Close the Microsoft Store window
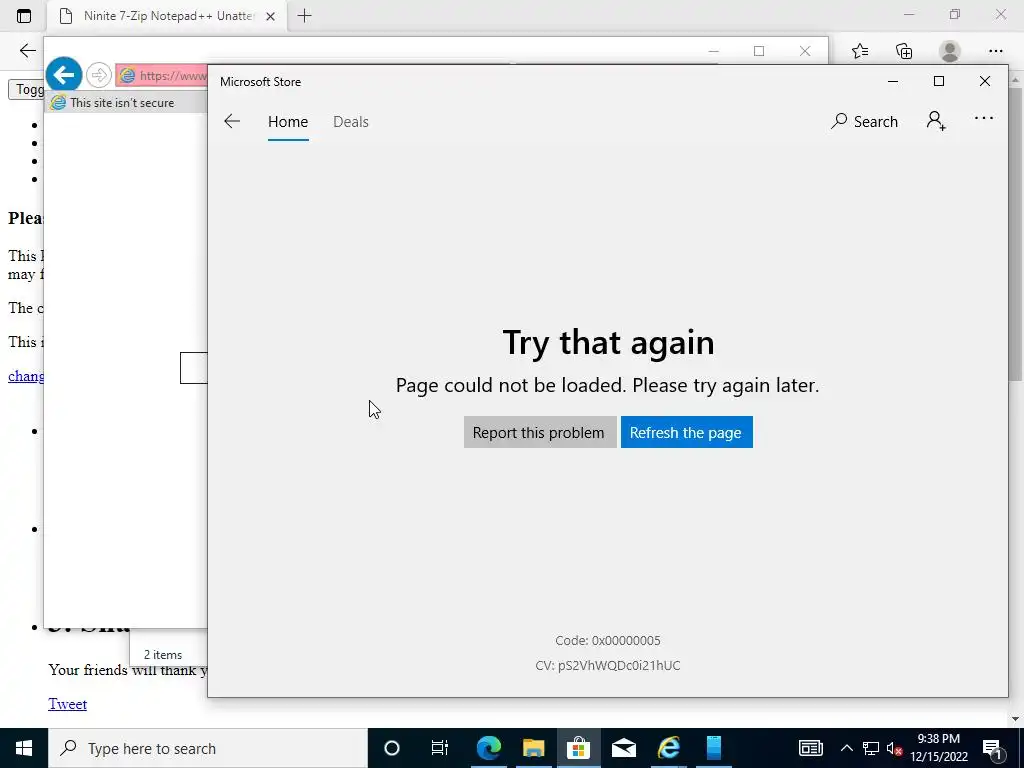This screenshot has width=1024, height=768. [985, 81]
